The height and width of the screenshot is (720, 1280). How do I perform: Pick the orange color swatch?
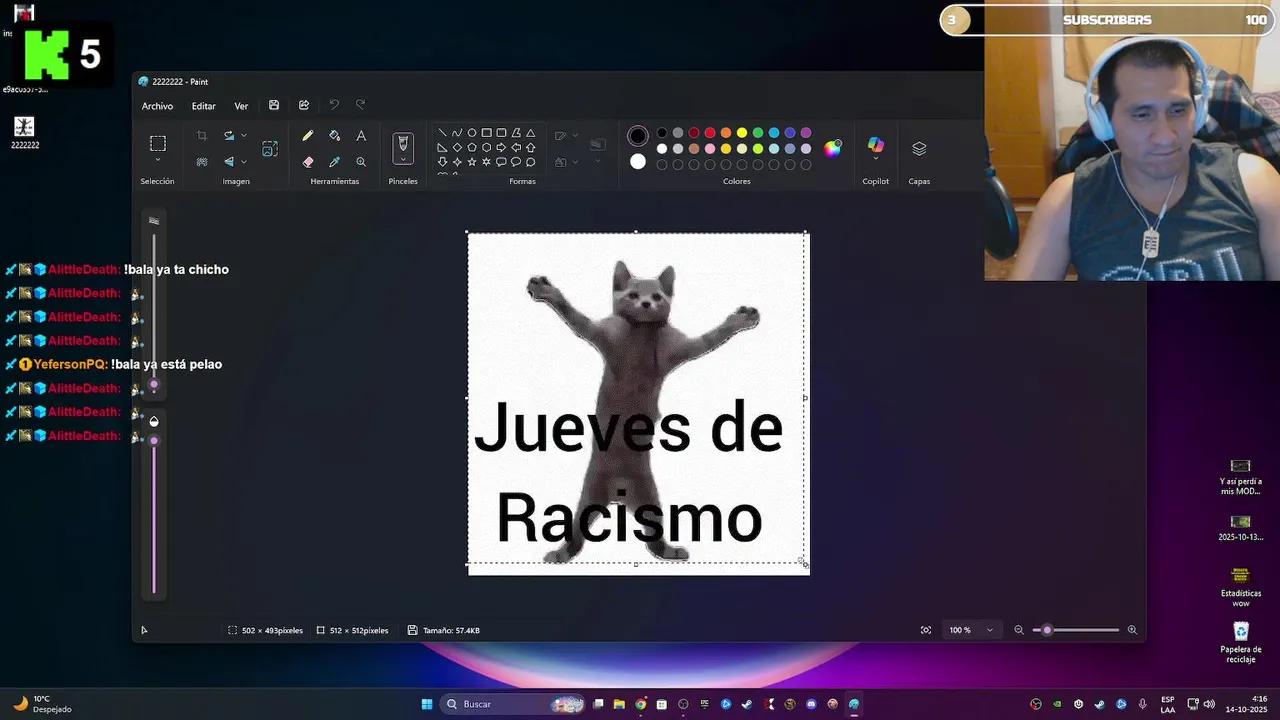click(x=726, y=133)
